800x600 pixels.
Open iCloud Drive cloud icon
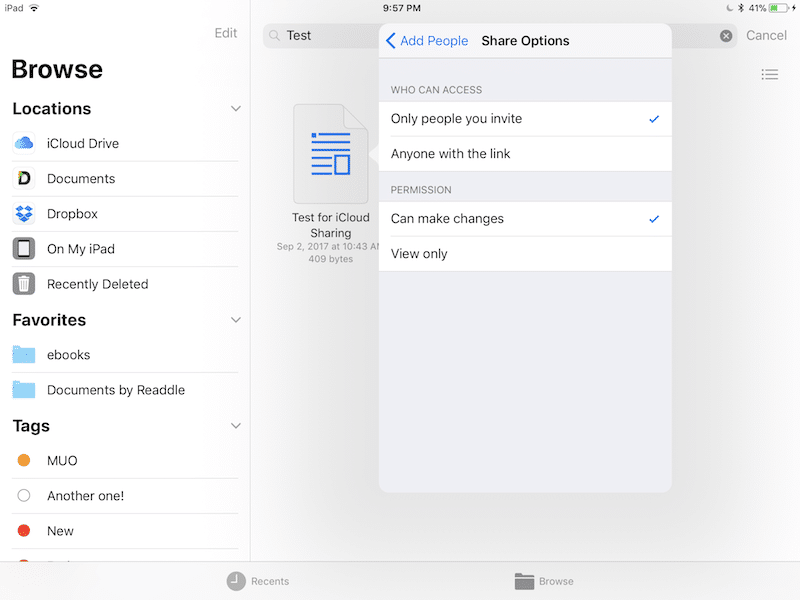(24, 143)
